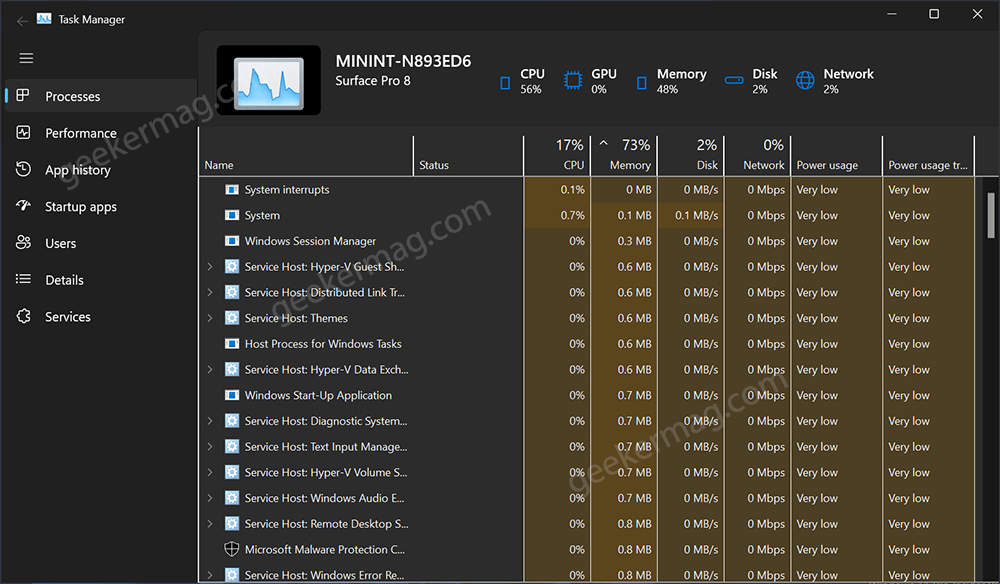Sort by the Name column header

[306, 156]
